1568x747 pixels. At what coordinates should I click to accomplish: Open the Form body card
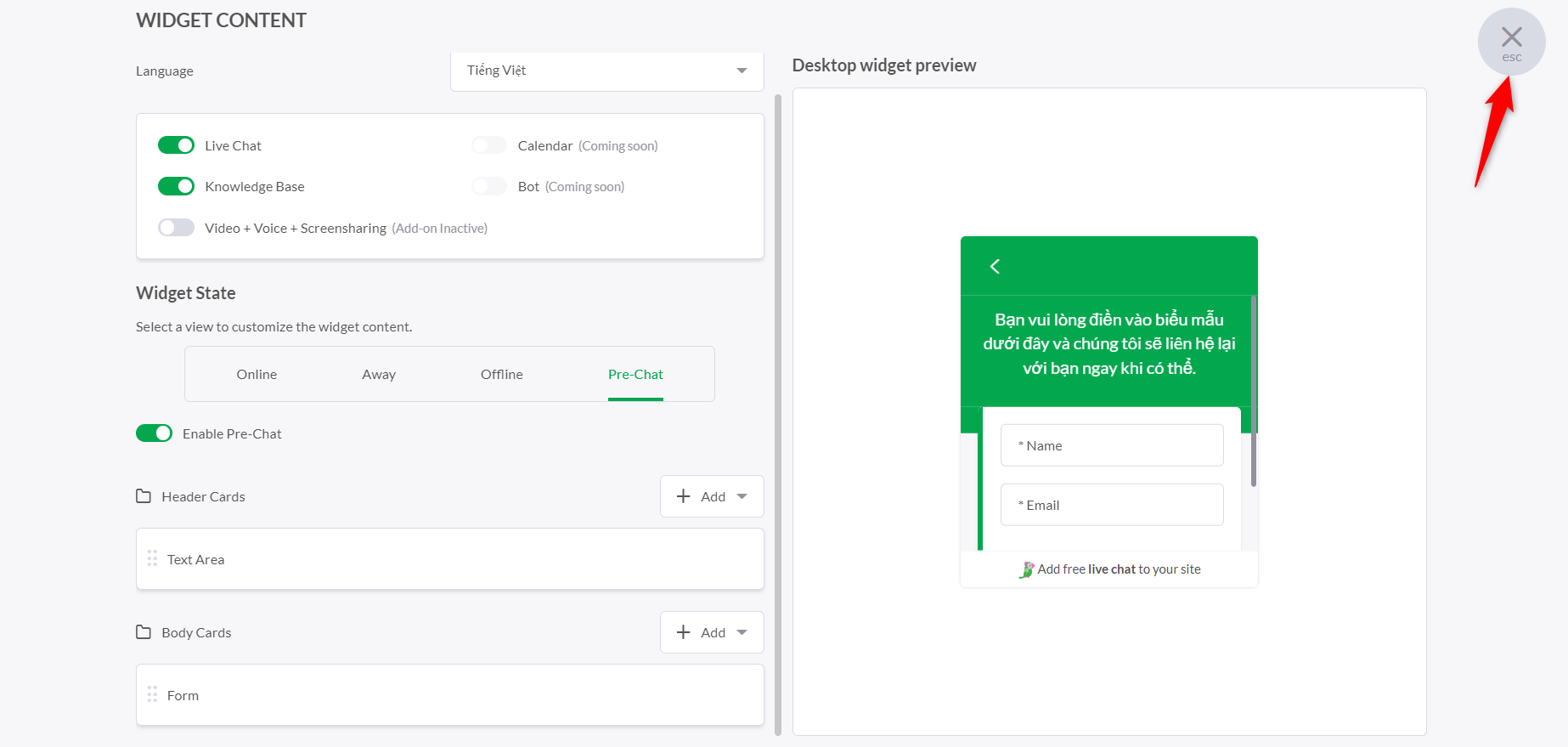450,695
